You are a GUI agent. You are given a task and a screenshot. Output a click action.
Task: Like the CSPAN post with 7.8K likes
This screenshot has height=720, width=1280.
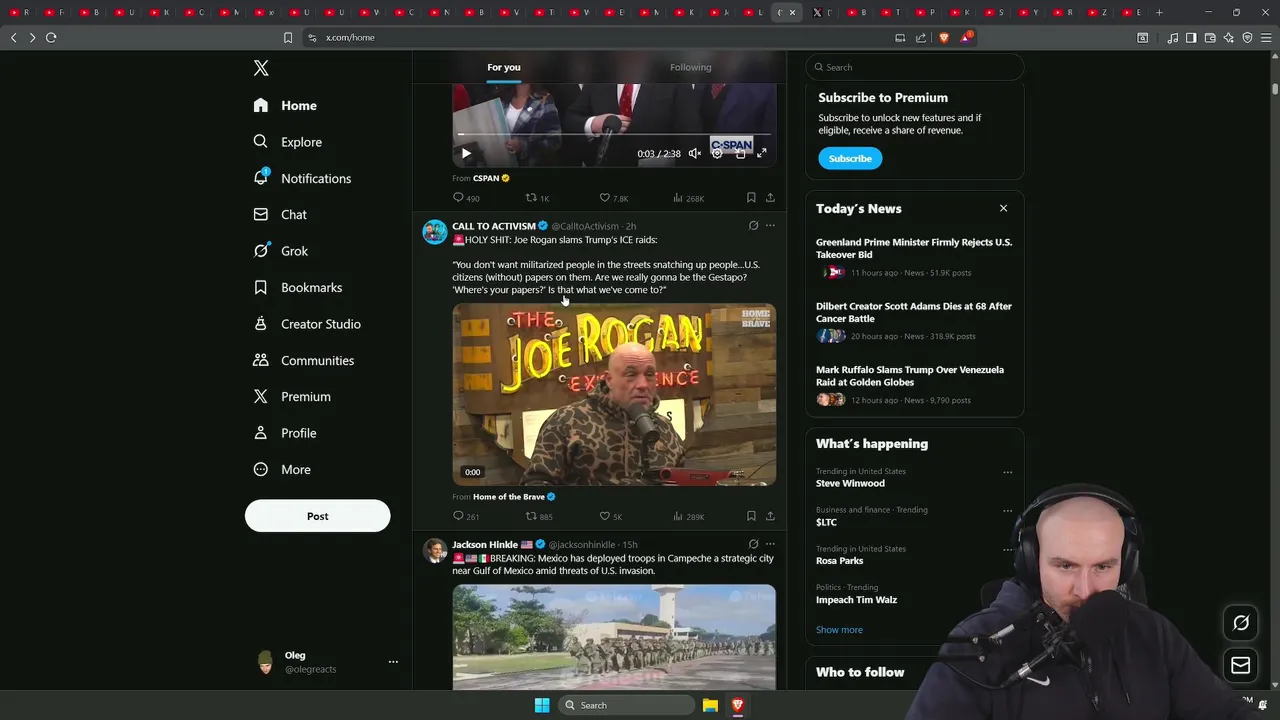pyautogui.click(x=613, y=198)
